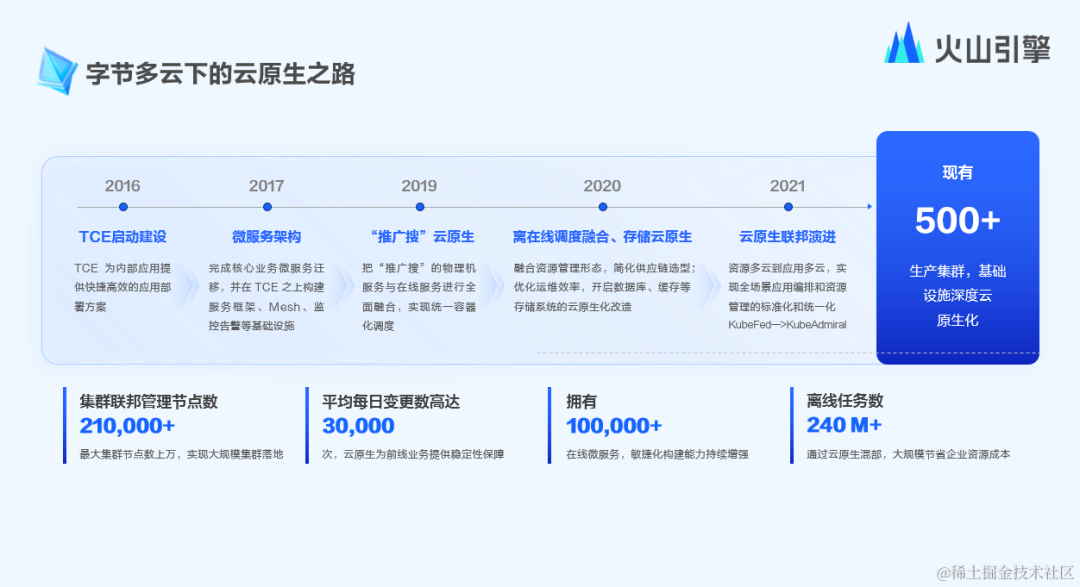Click the caption 最大集群节点数上万，实现大规模集群落地
The width and height of the screenshot is (1080, 587).
tap(181, 455)
